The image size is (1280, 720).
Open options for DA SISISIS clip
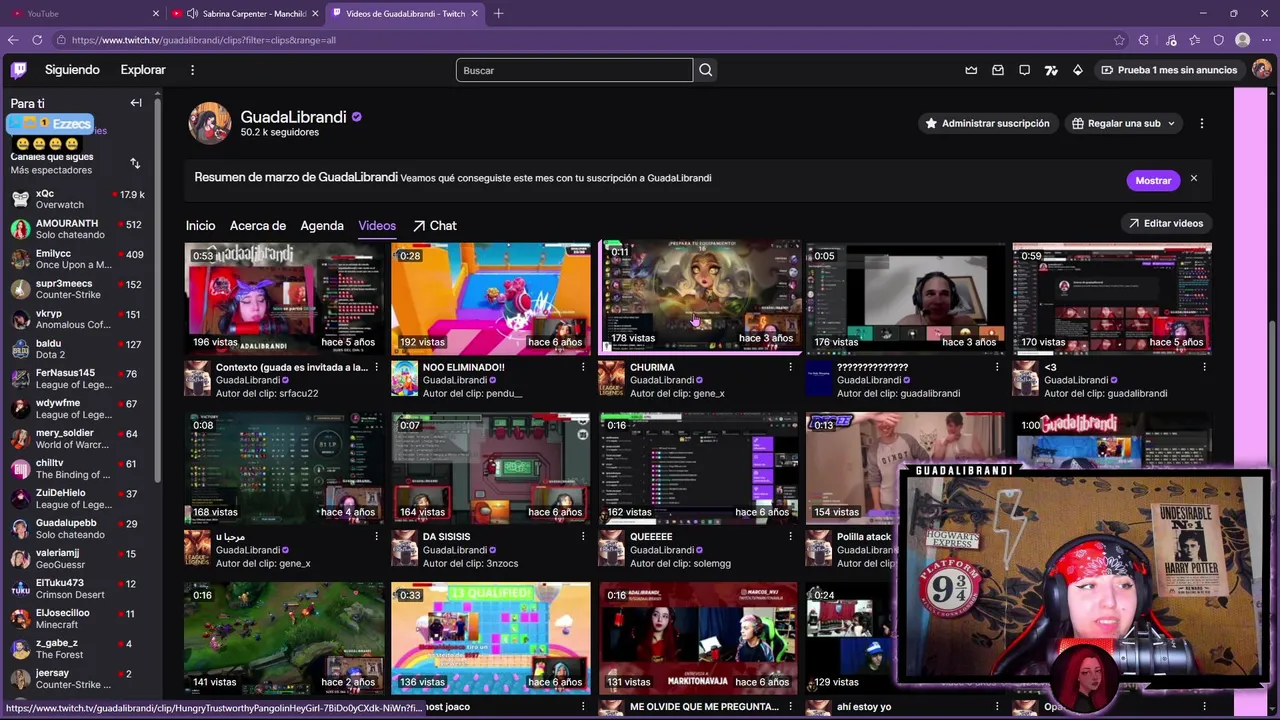[x=583, y=537]
